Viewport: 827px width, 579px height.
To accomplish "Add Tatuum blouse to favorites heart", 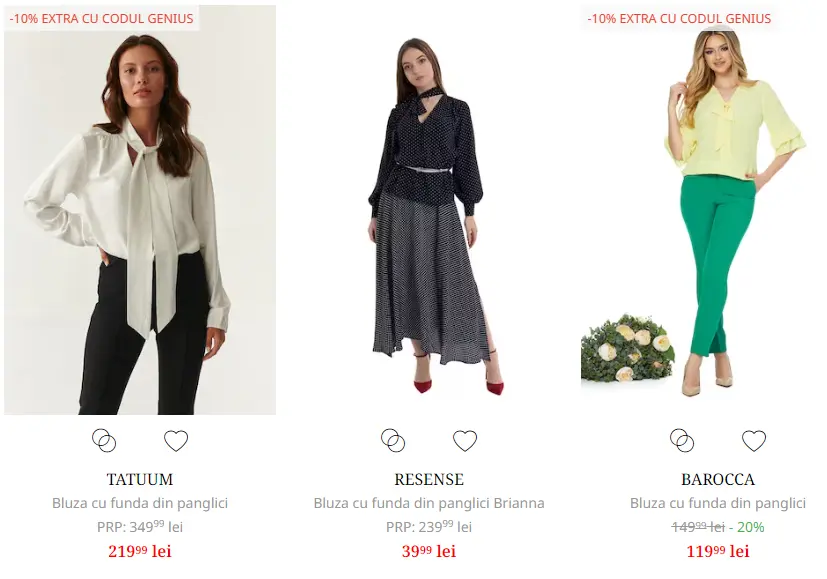I will point(176,441).
